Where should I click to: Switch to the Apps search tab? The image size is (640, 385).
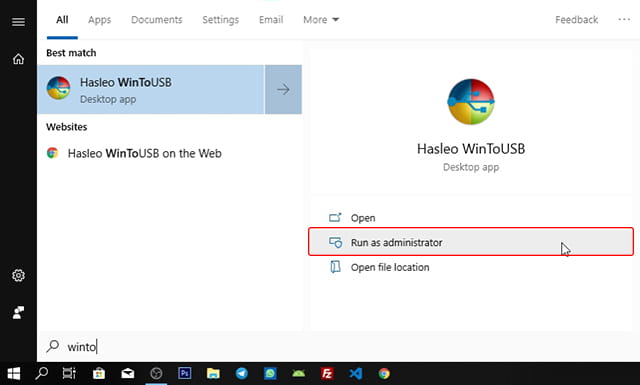(x=100, y=20)
